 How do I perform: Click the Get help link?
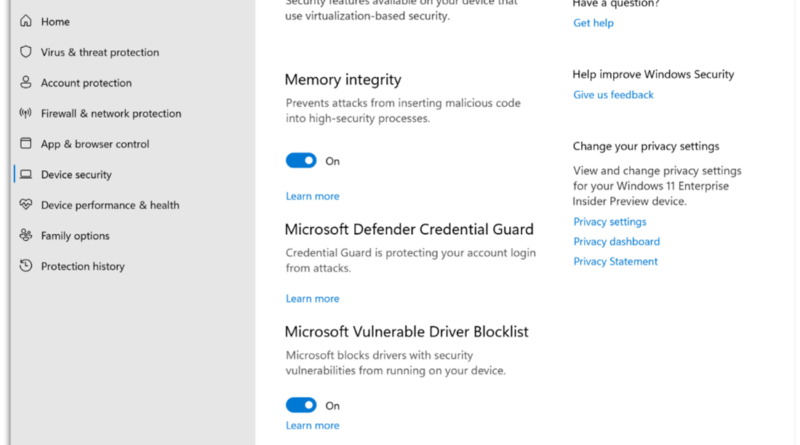(x=593, y=23)
